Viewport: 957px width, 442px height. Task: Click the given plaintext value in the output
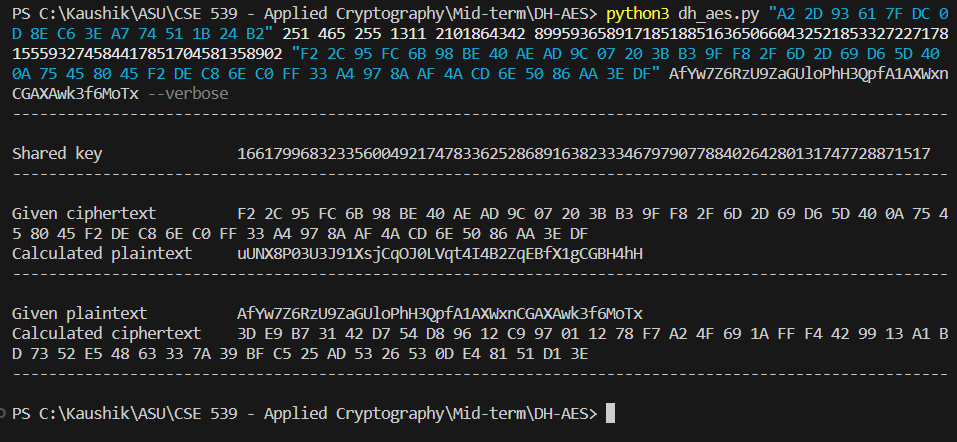(x=440, y=313)
